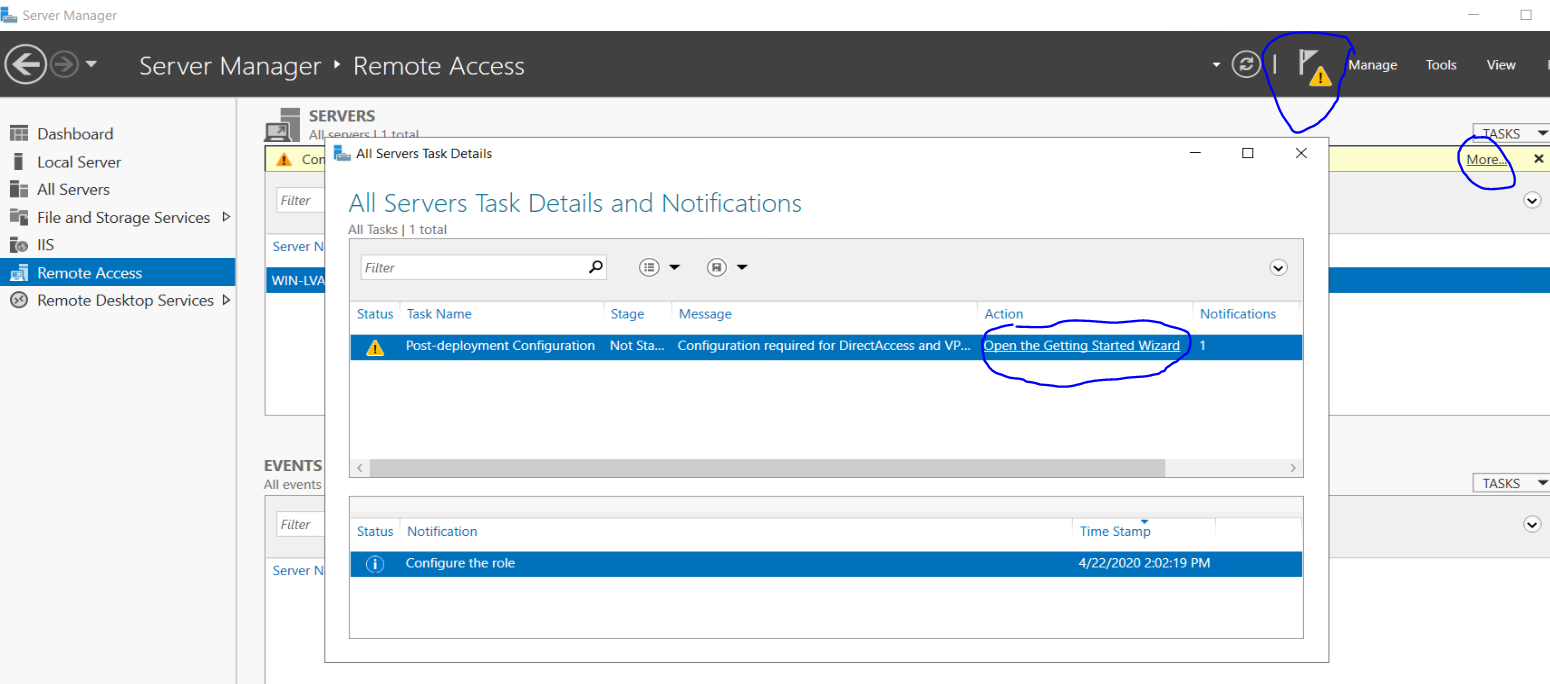Go to Dashboard in the sidebar
The height and width of the screenshot is (684, 1550).
(75, 134)
